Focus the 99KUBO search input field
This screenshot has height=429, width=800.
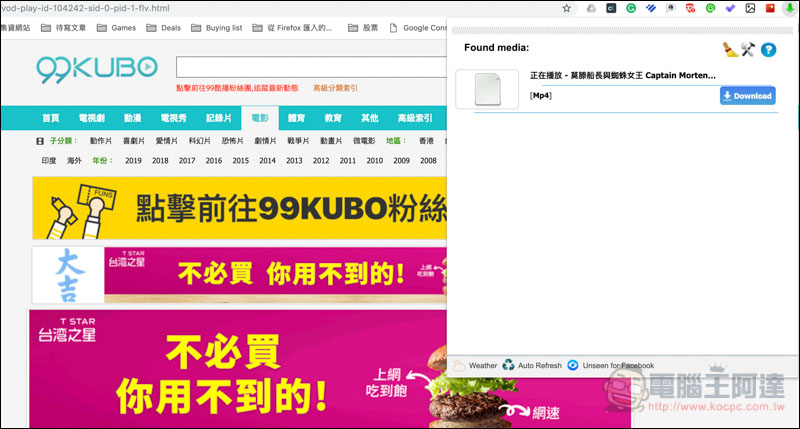tap(311, 67)
